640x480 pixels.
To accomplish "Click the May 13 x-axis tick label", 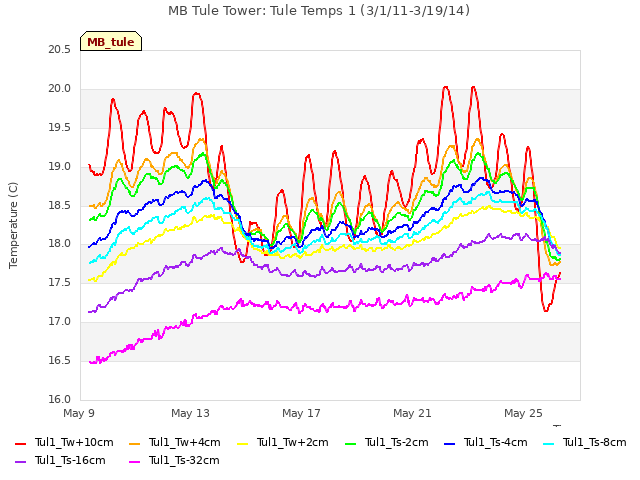I will click(190, 413).
